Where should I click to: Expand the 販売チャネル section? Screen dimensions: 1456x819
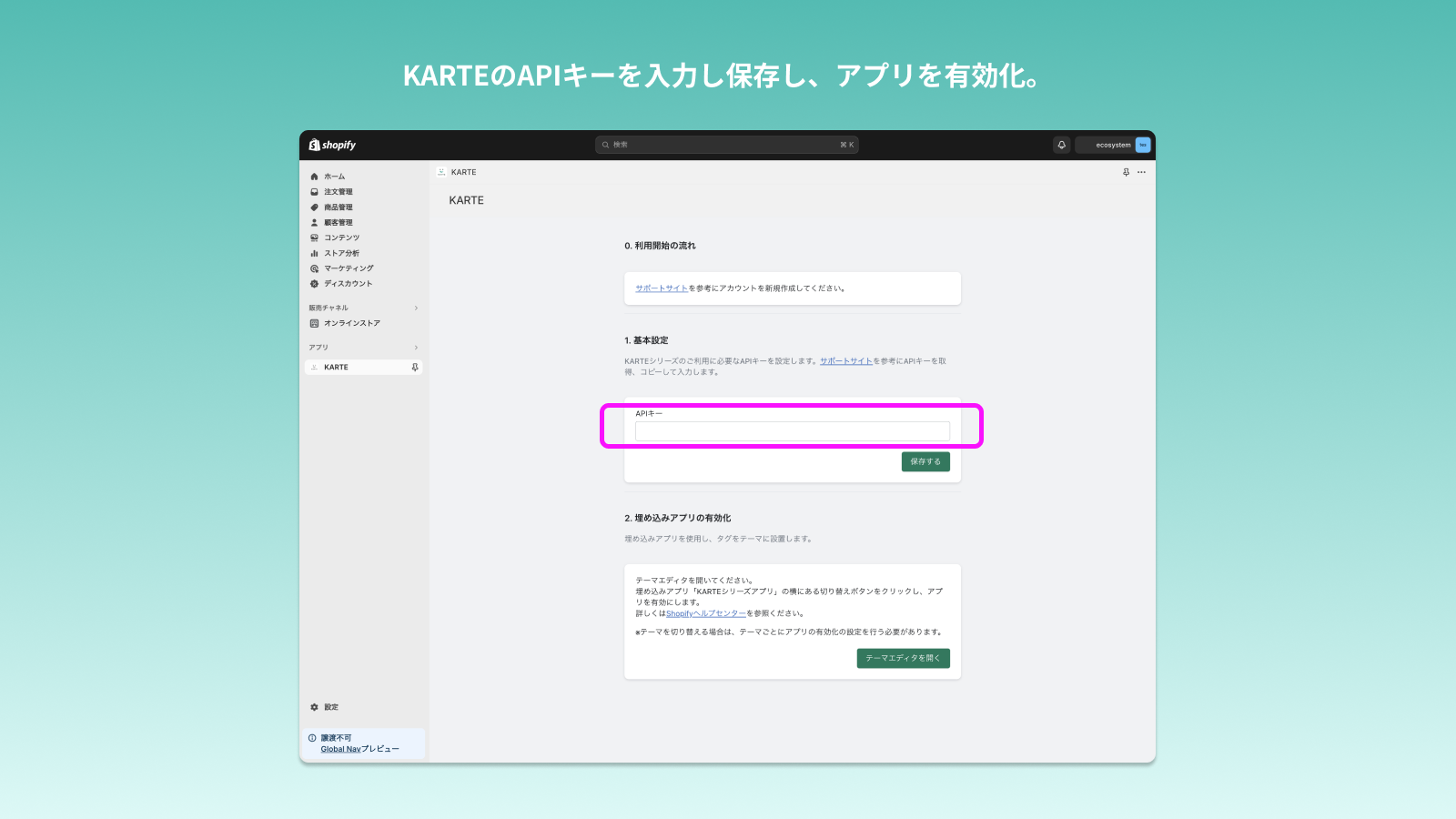[416, 308]
